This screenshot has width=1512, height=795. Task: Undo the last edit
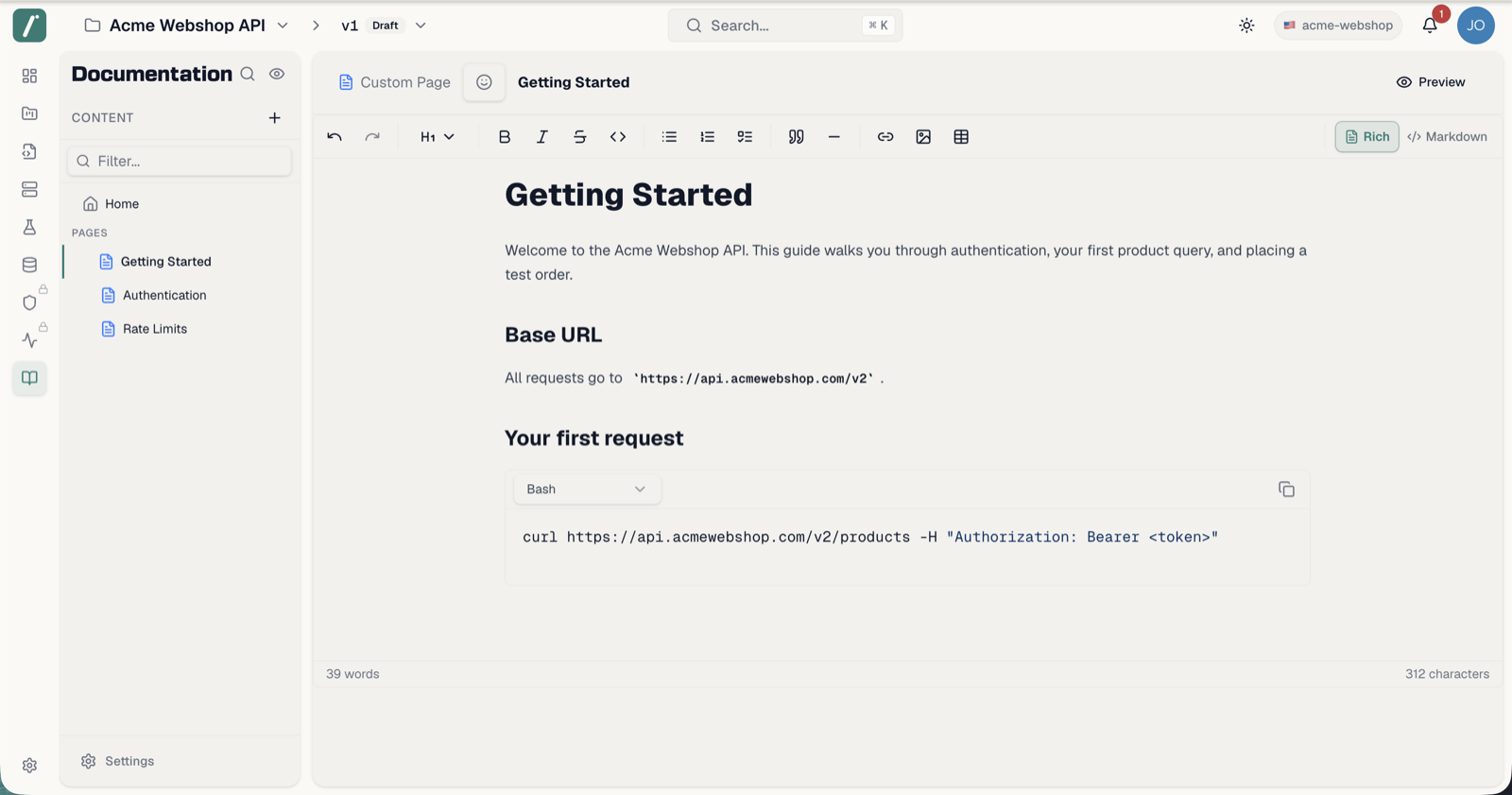click(x=335, y=137)
